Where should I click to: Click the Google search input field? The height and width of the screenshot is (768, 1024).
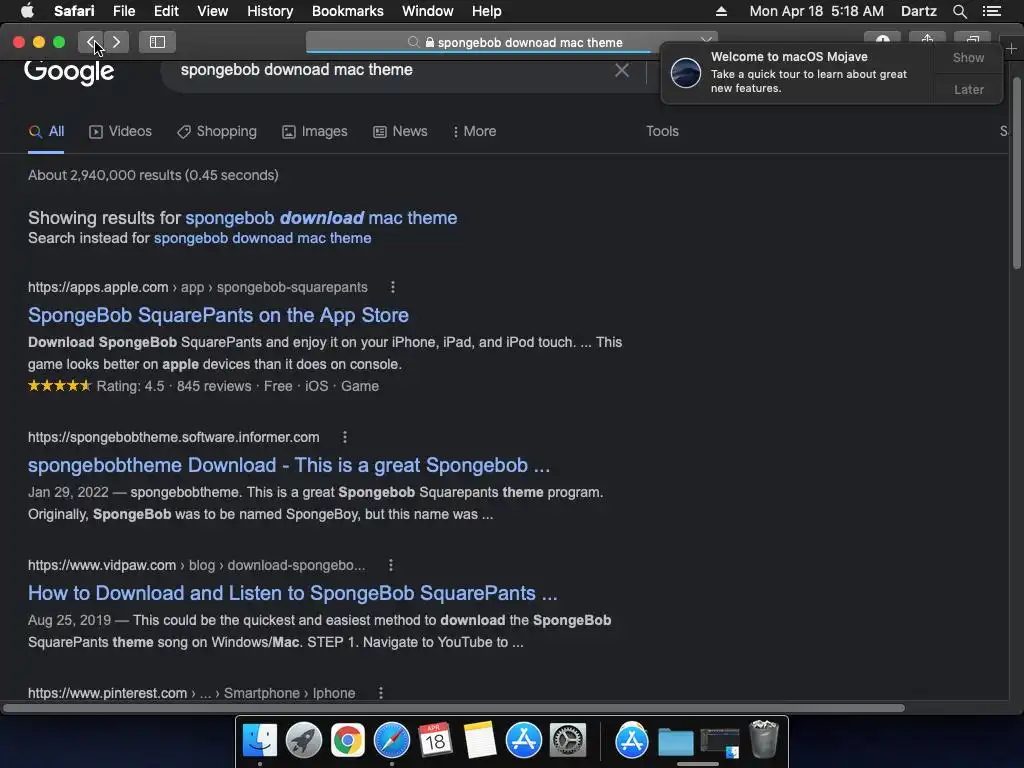coord(392,70)
